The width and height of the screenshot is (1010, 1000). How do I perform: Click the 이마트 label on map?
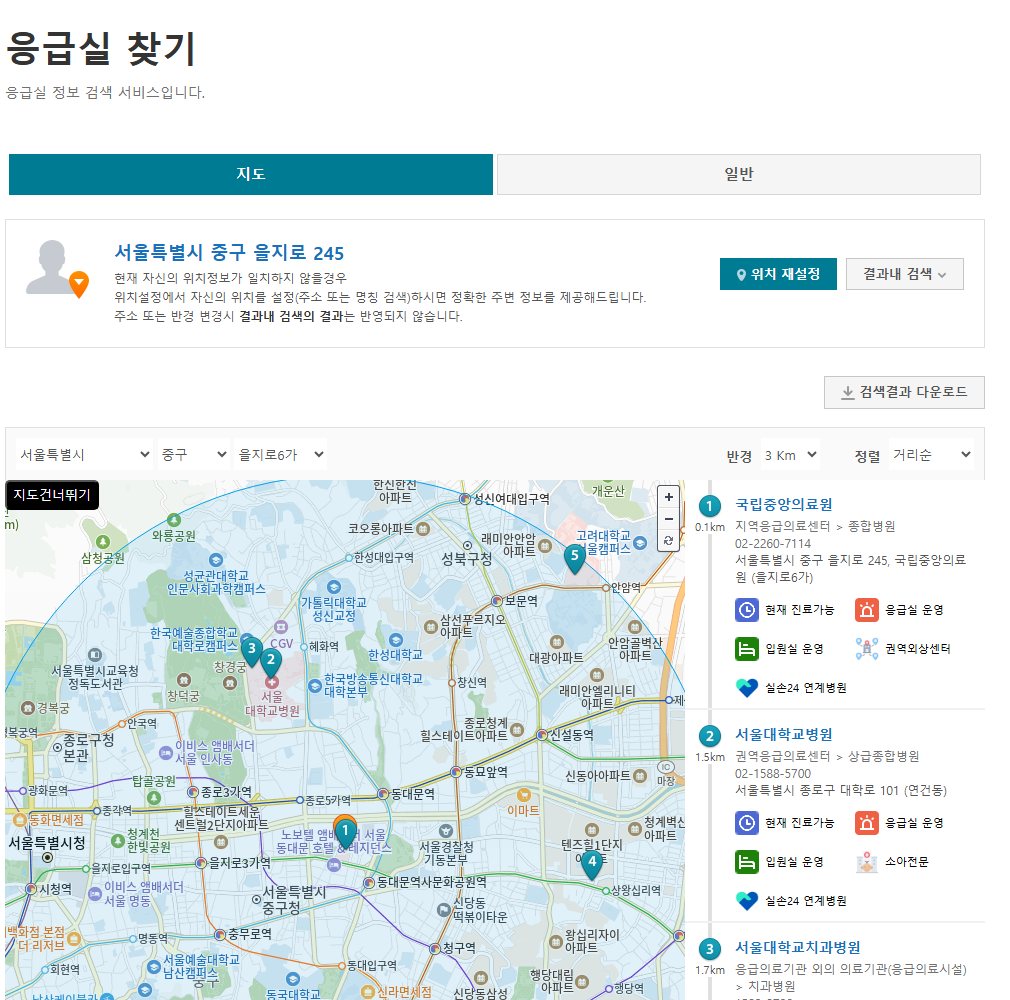(523, 810)
